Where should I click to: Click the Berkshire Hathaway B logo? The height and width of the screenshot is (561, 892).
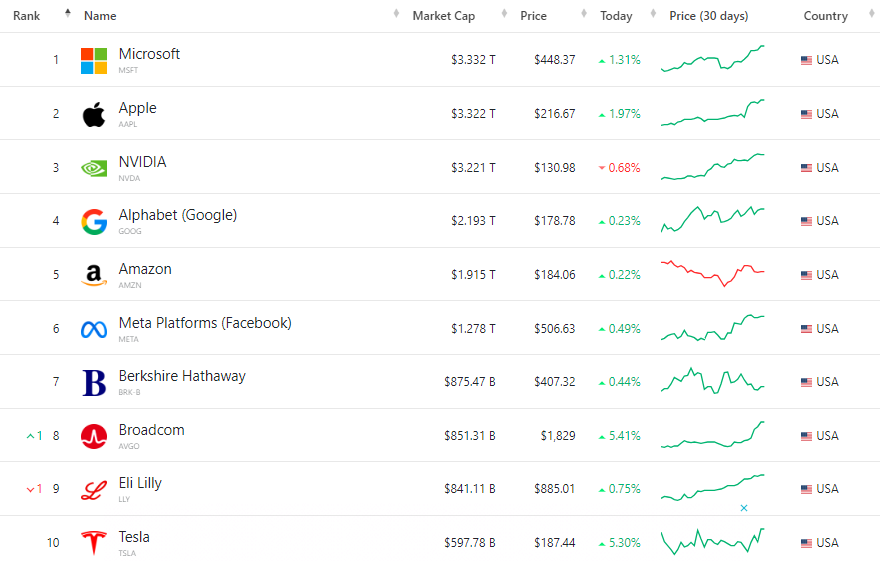94,382
